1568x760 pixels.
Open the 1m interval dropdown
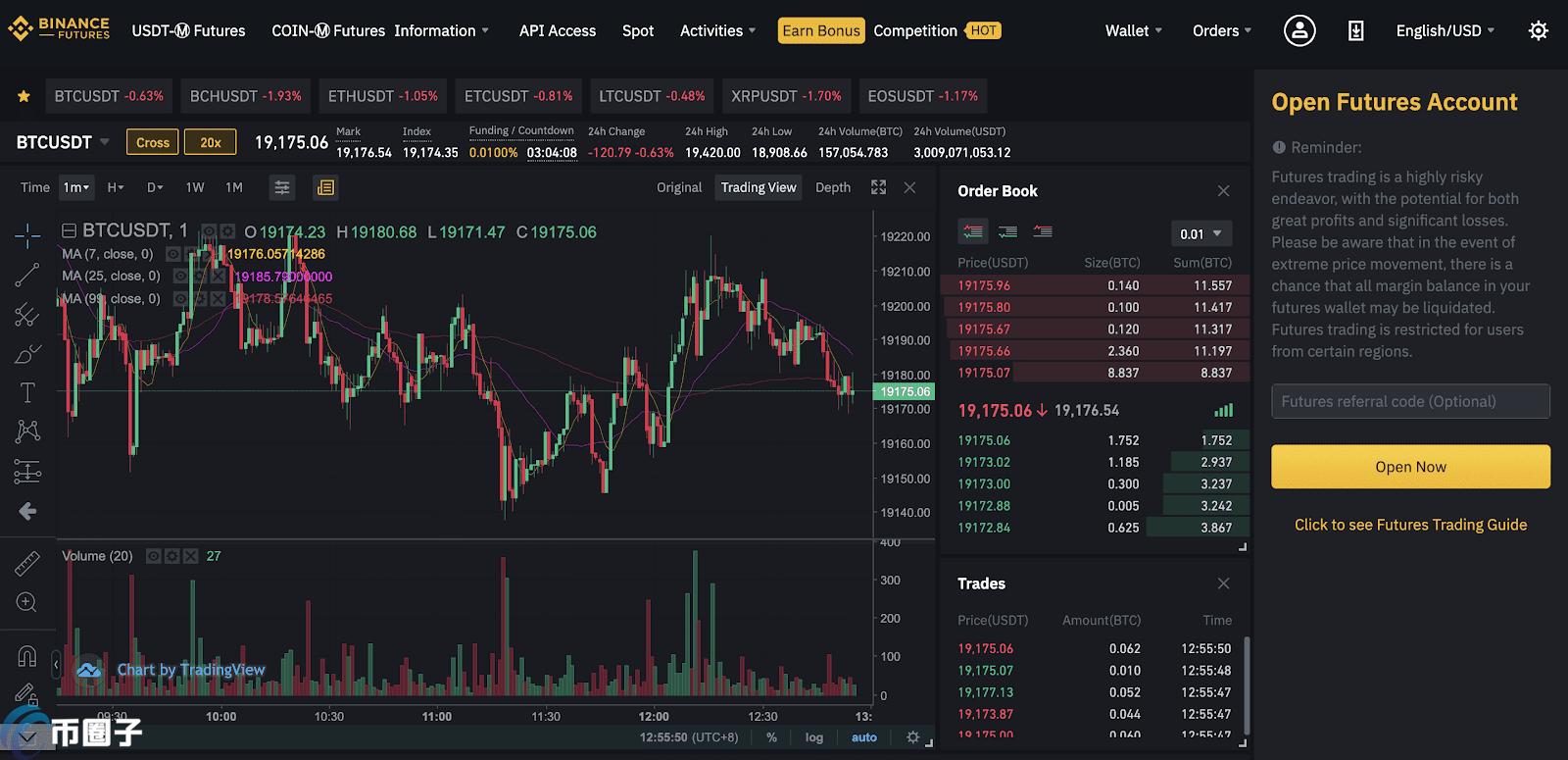[x=76, y=187]
